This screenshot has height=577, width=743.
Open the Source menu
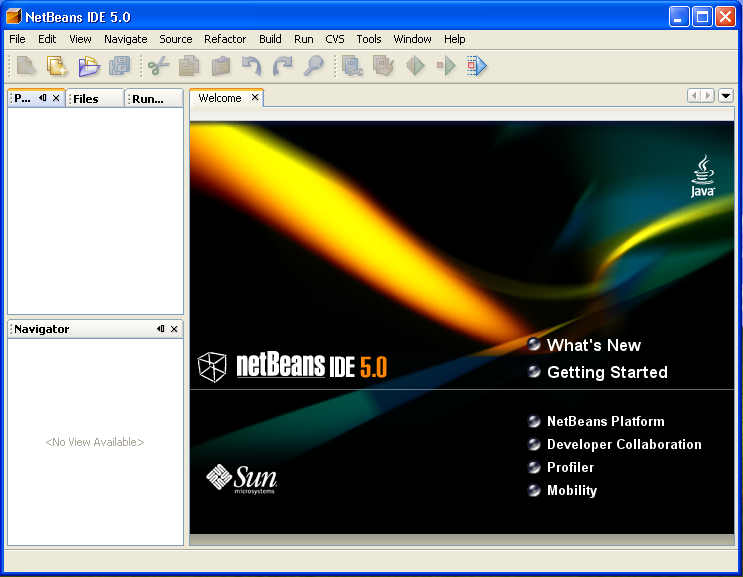(x=175, y=39)
